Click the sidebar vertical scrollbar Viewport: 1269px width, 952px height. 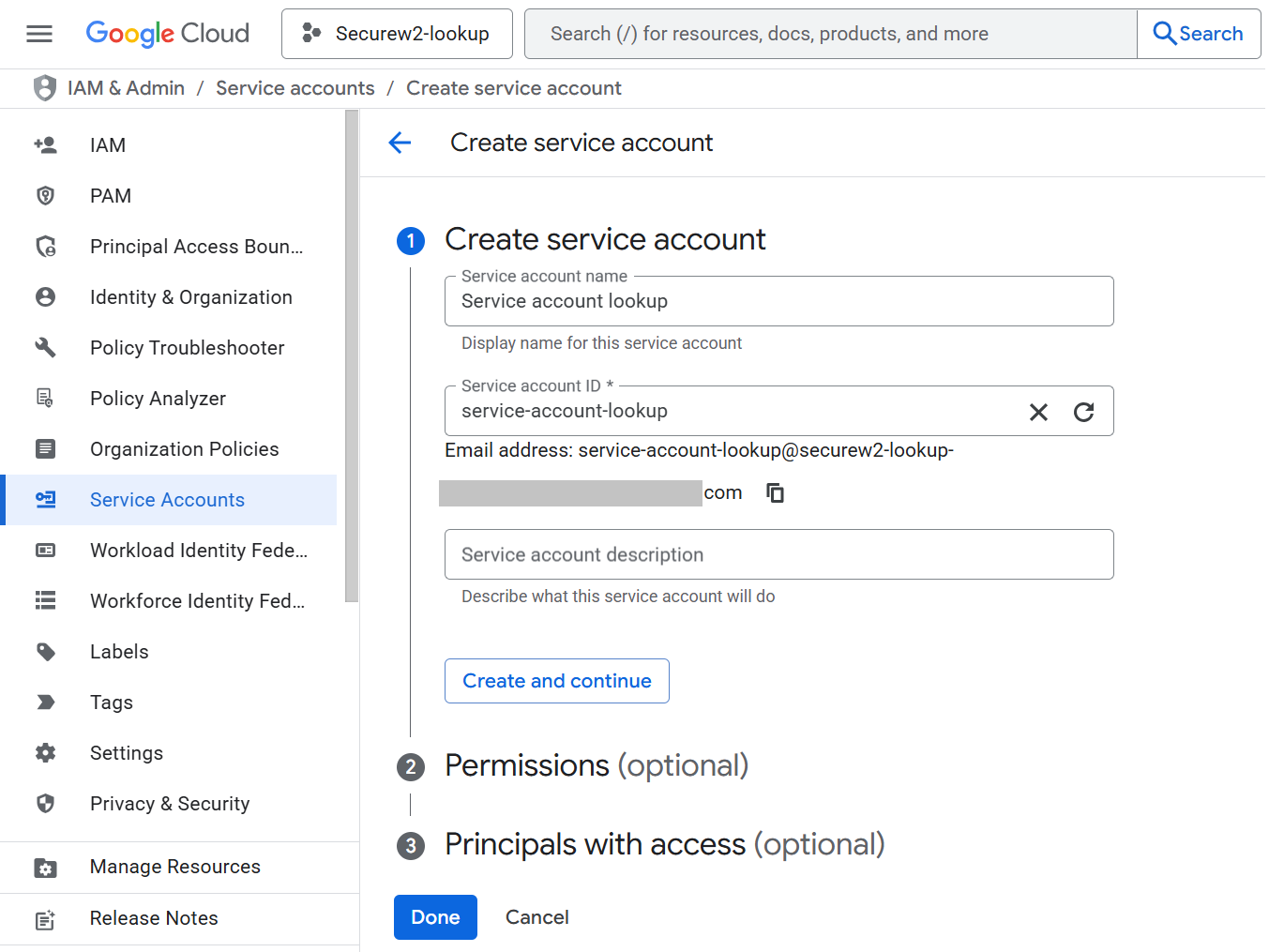coord(352,356)
